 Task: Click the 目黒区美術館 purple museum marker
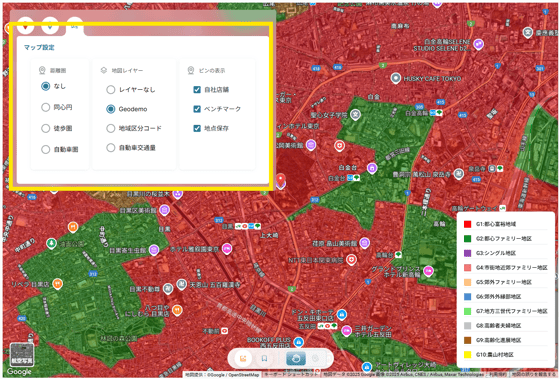(164, 210)
